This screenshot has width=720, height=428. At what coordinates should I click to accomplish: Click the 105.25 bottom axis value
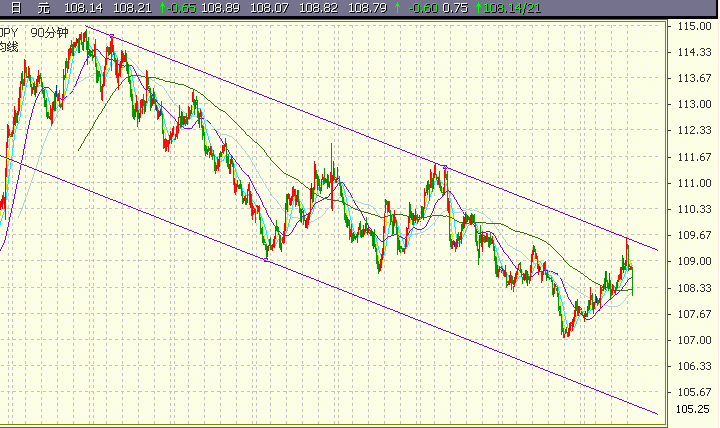click(693, 409)
